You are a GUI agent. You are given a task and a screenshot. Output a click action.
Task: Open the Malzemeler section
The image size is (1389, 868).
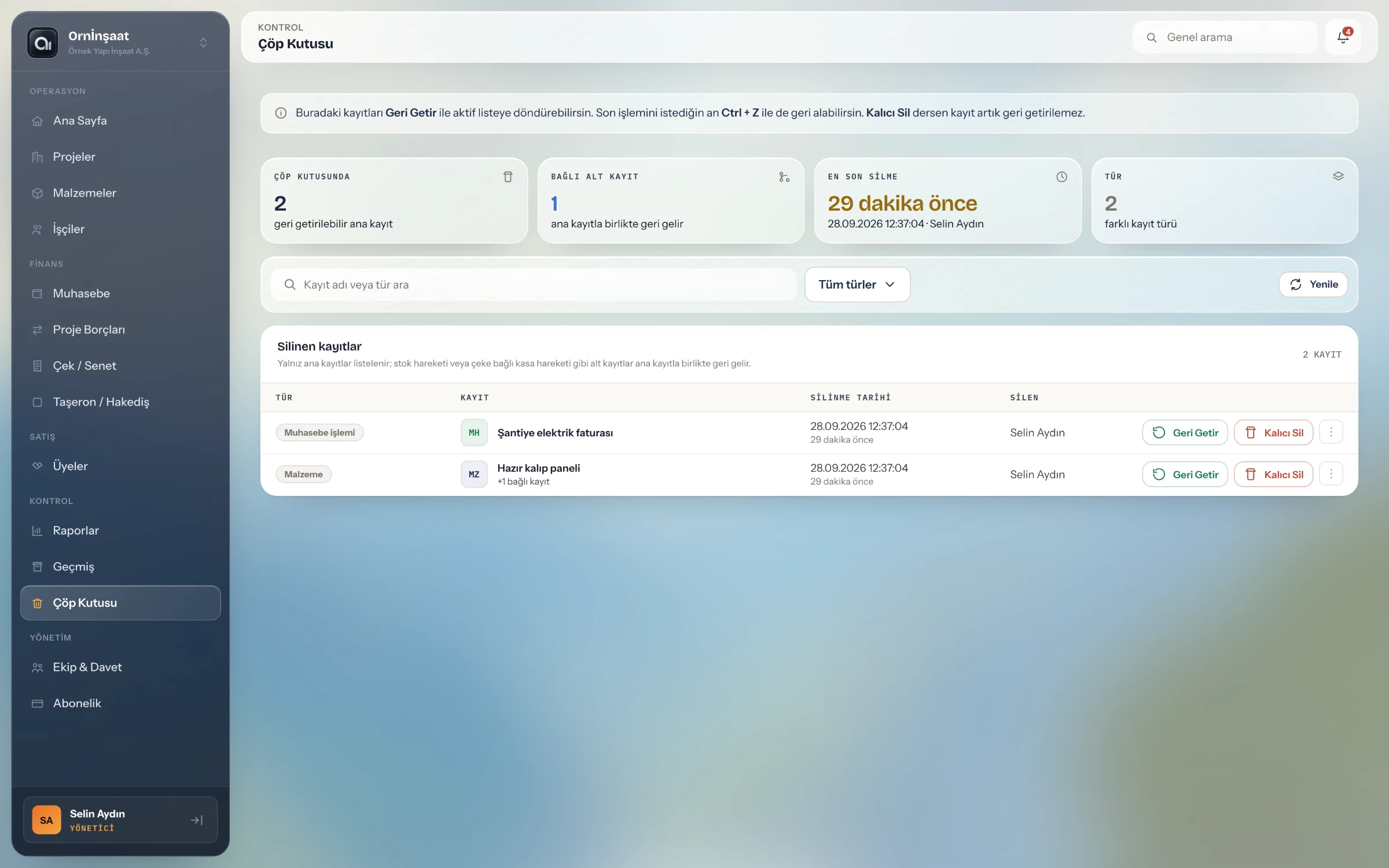(x=120, y=193)
